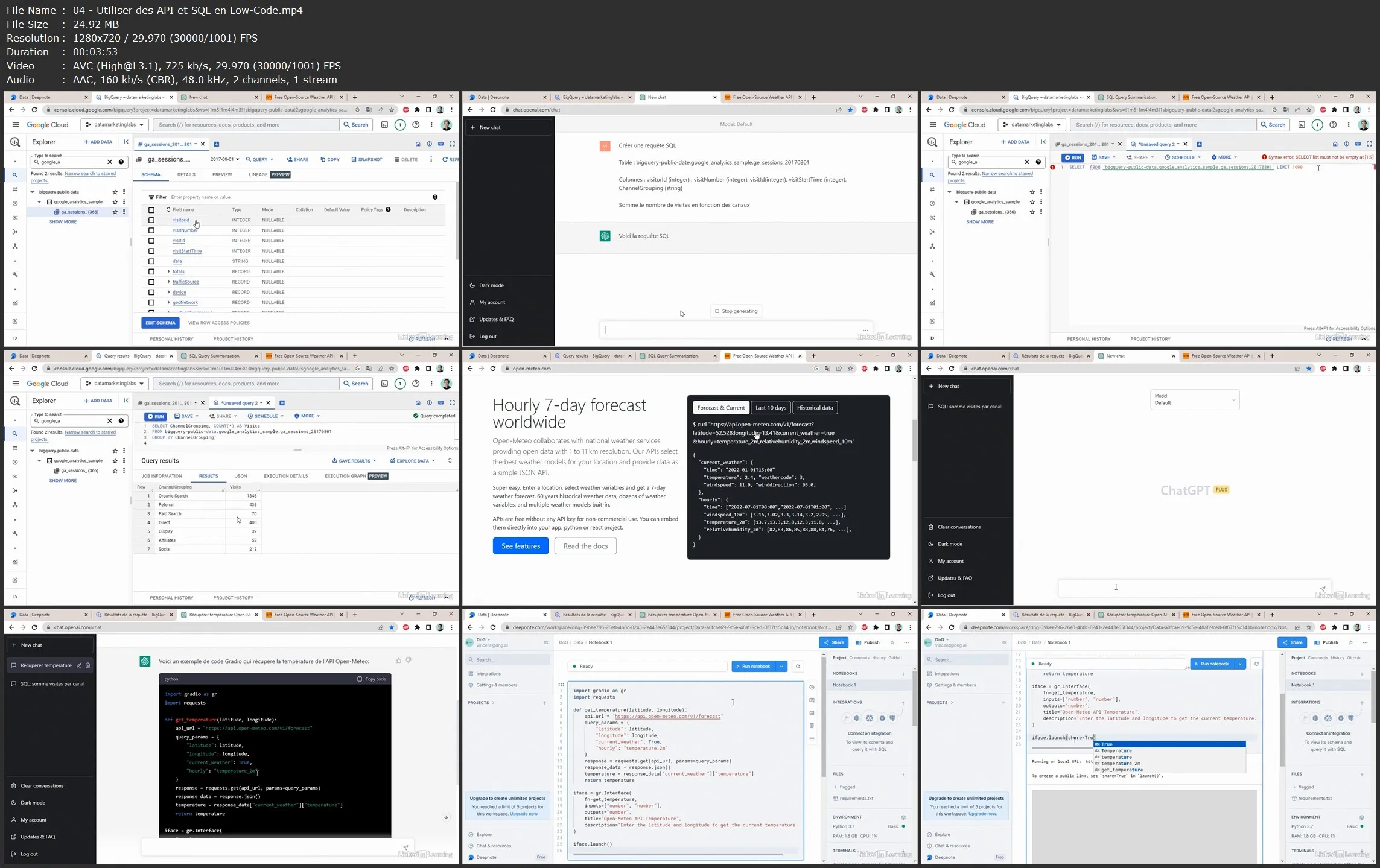Screen dimensions: 1380x868
Task: Click the filter help icon in schema view
Action: point(435,197)
